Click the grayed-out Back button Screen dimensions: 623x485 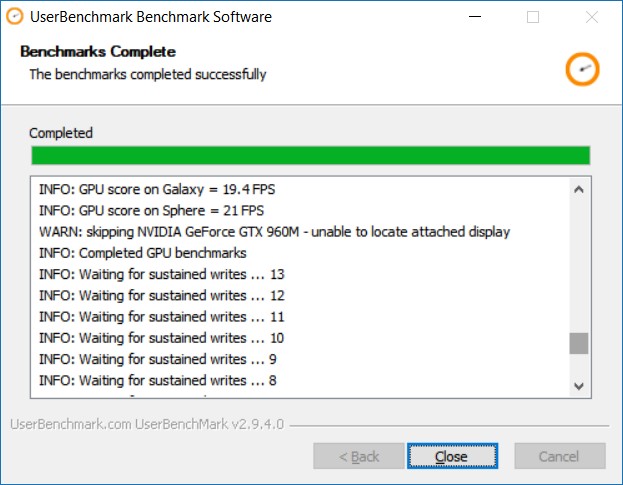pyautogui.click(x=359, y=456)
